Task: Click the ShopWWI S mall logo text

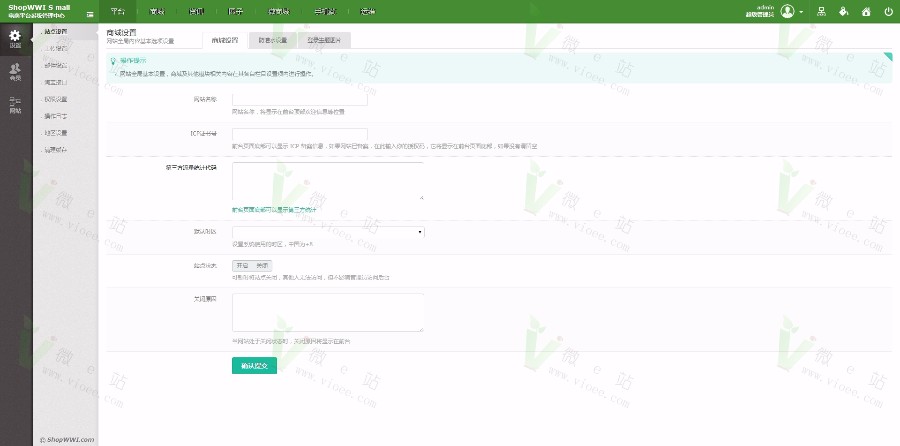Action: tap(39, 7)
